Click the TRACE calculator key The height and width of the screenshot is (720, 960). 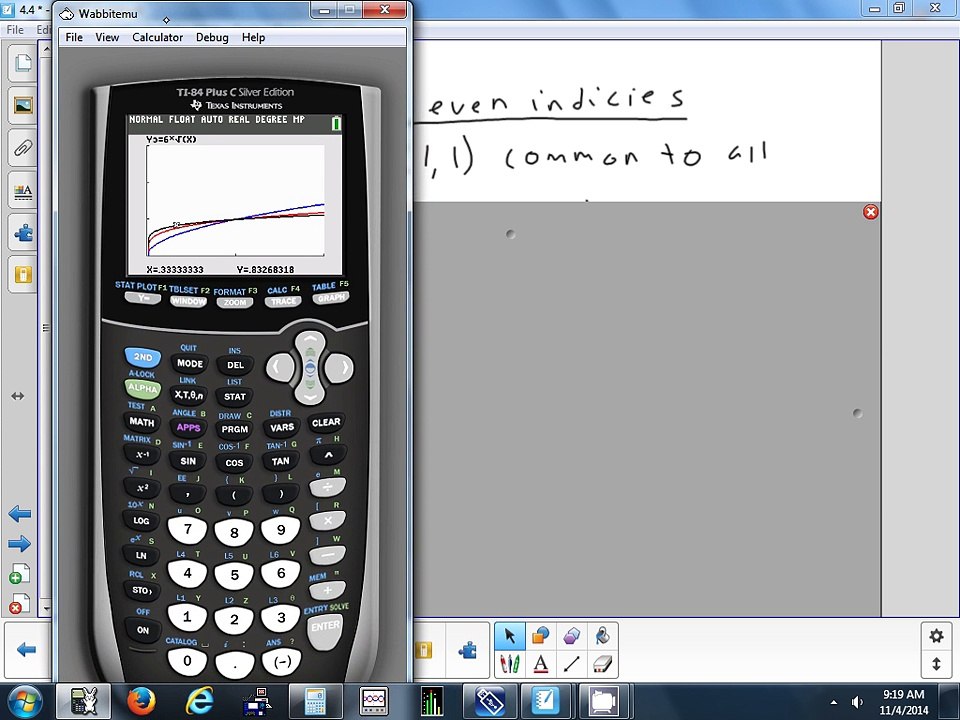tap(283, 301)
